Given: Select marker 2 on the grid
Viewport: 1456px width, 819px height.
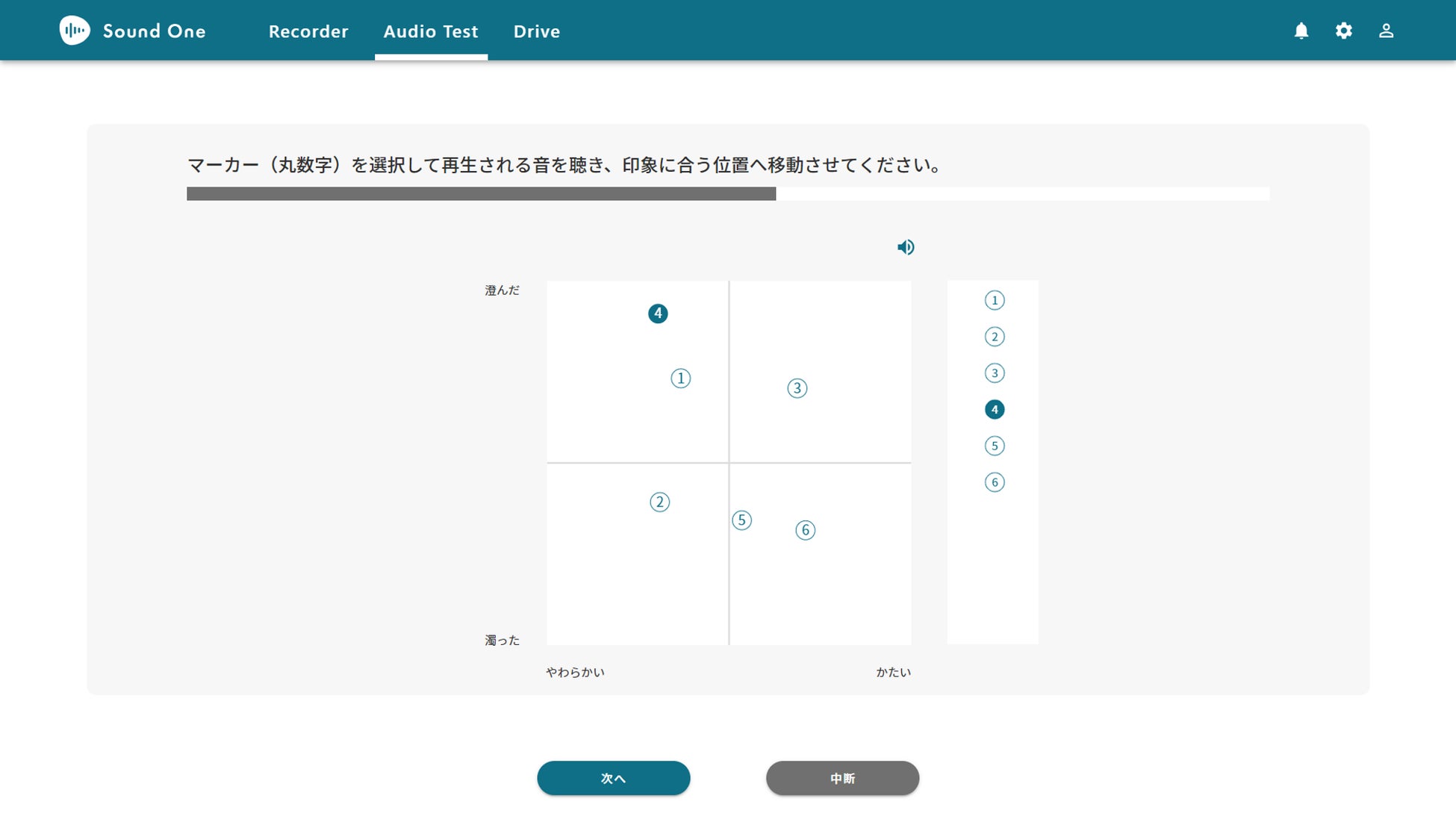Looking at the screenshot, I should point(659,502).
